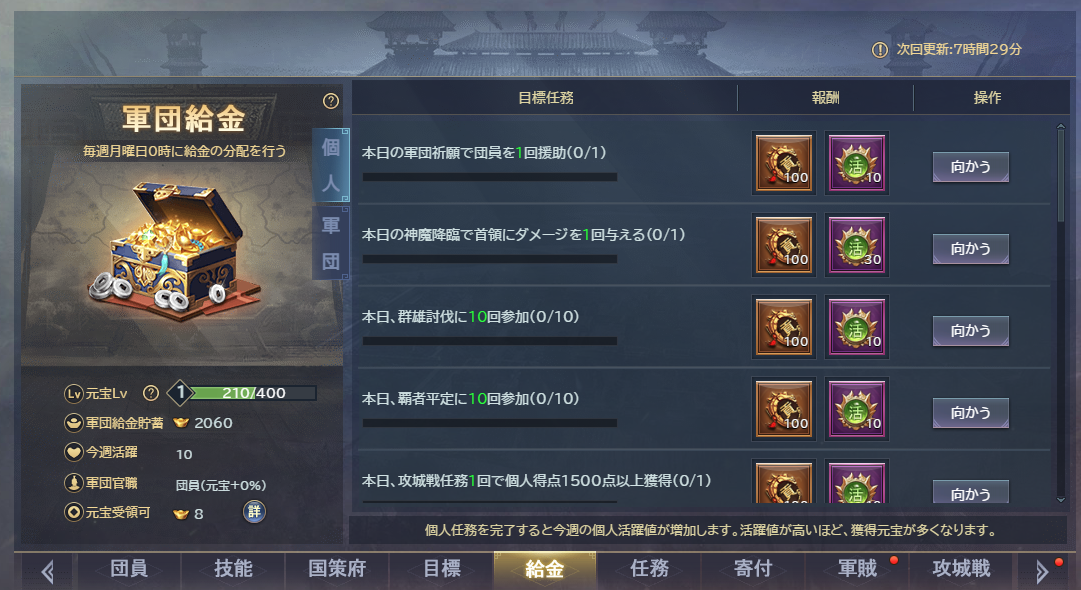This screenshot has height=590, width=1081.
Task: Switch to the 個人 side tab
Action: (x=331, y=165)
